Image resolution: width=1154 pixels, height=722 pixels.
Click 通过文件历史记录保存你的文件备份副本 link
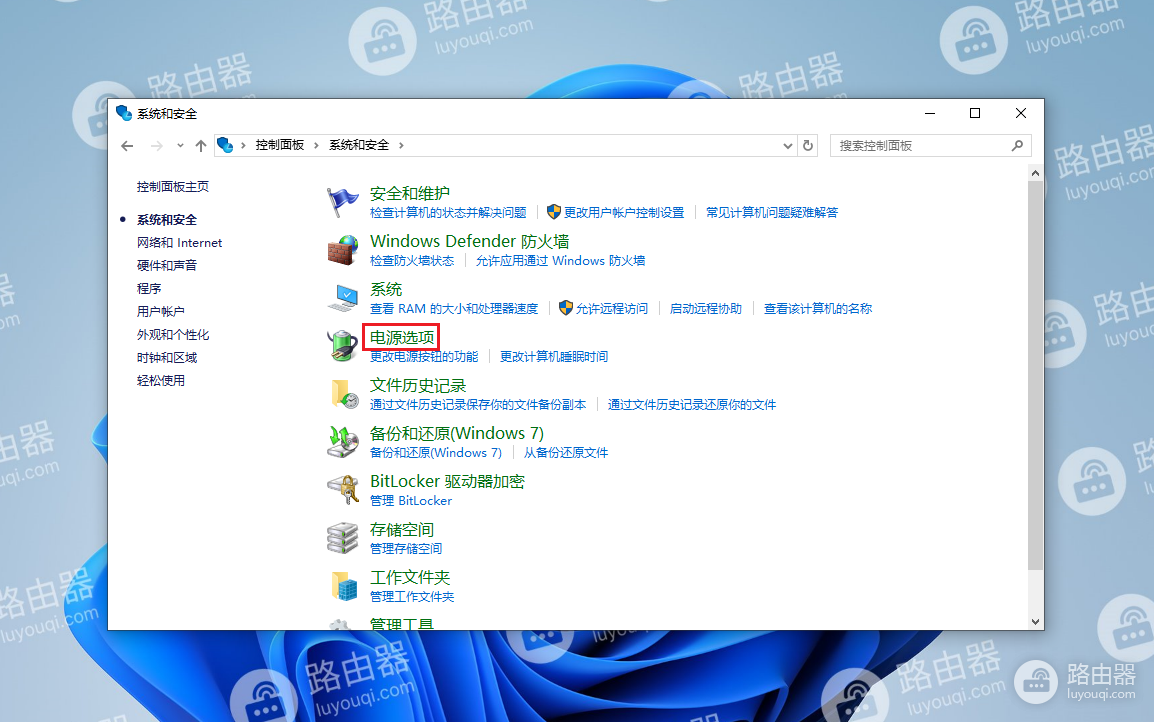[478, 405]
